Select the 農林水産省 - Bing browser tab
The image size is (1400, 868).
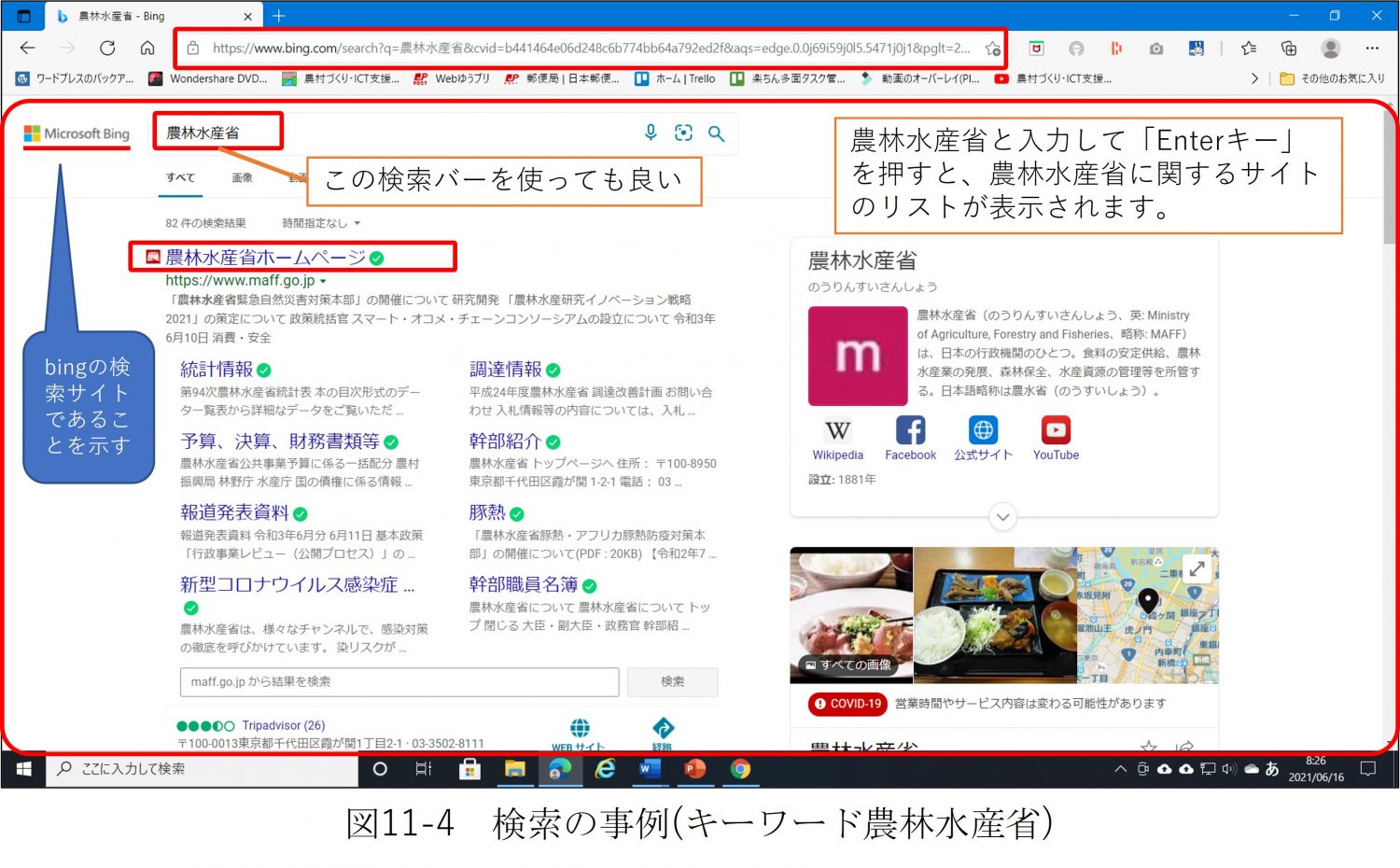pyautogui.click(x=154, y=16)
